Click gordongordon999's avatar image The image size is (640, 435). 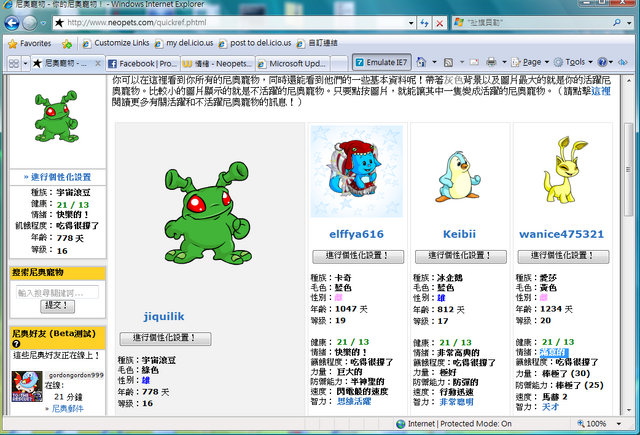click(x=27, y=386)
